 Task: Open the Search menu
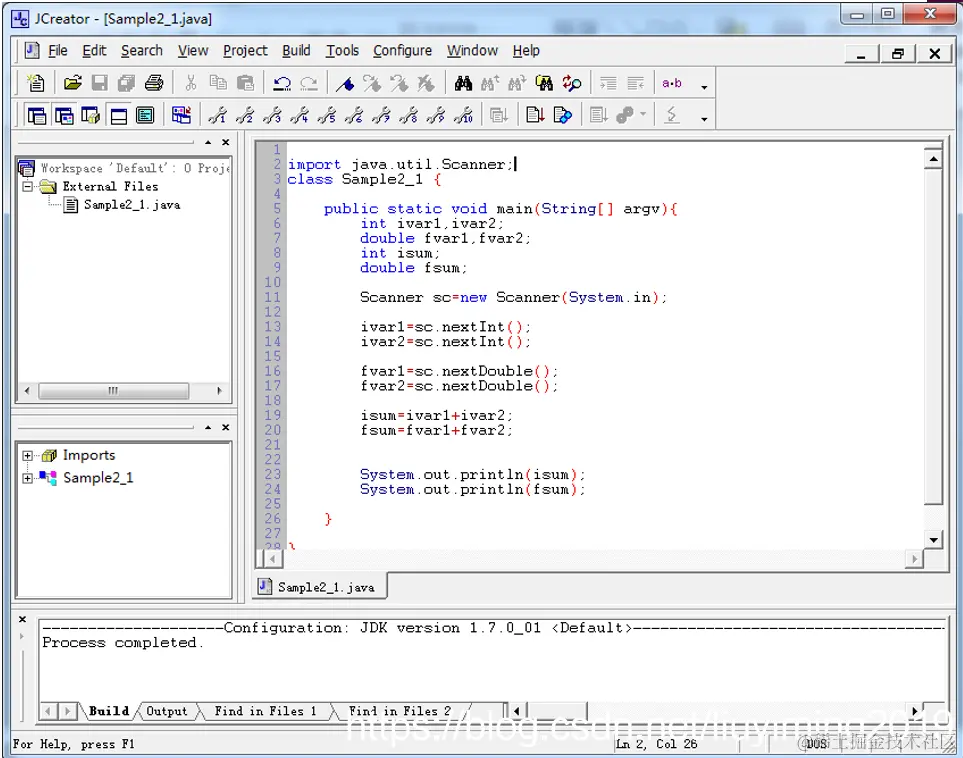coord(142,51)
